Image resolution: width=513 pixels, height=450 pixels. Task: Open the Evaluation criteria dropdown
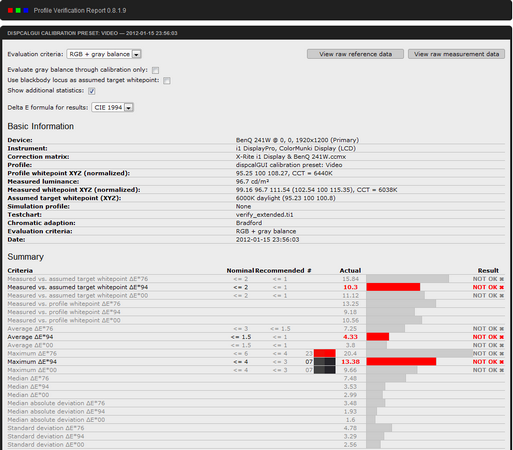(104, 54)
